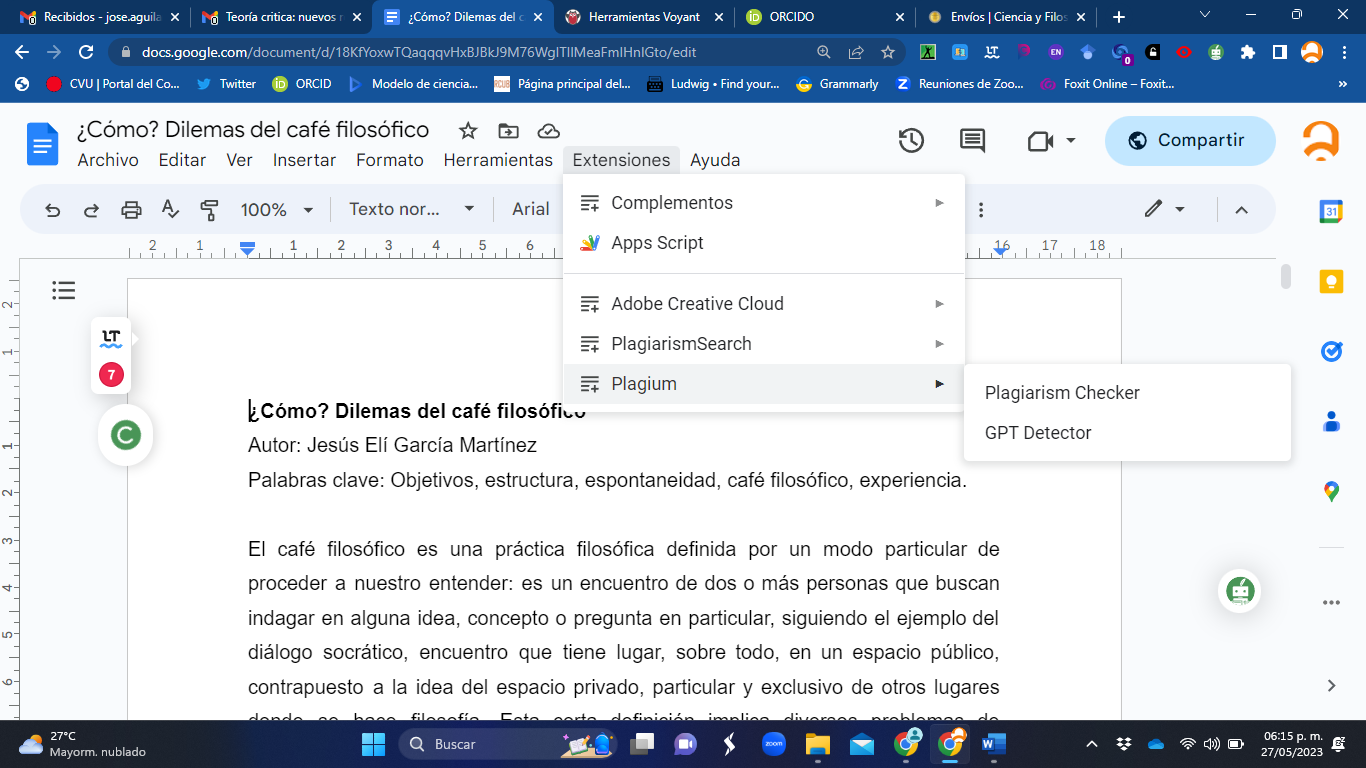Open the Complementos submenu

763,203
